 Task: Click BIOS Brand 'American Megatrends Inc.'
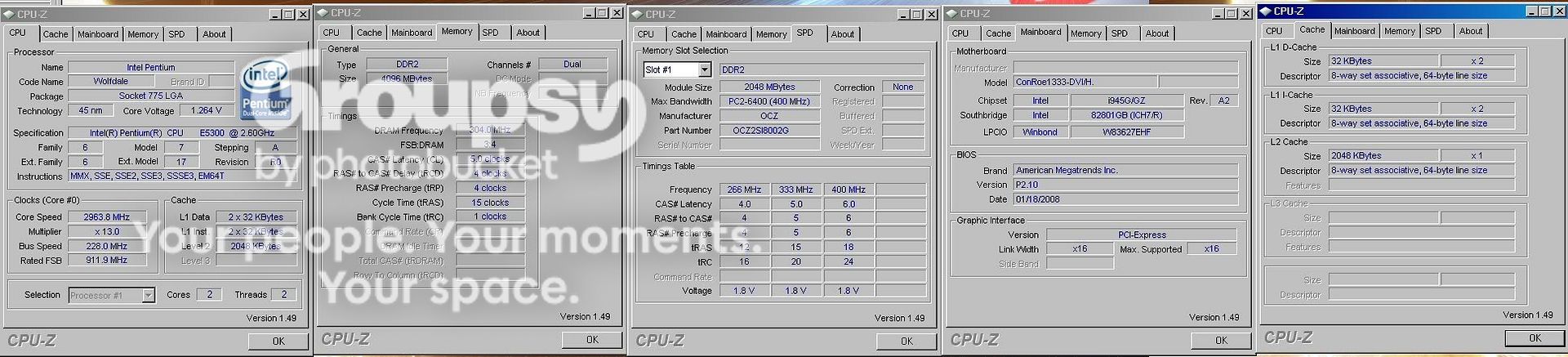(1126, 170)
